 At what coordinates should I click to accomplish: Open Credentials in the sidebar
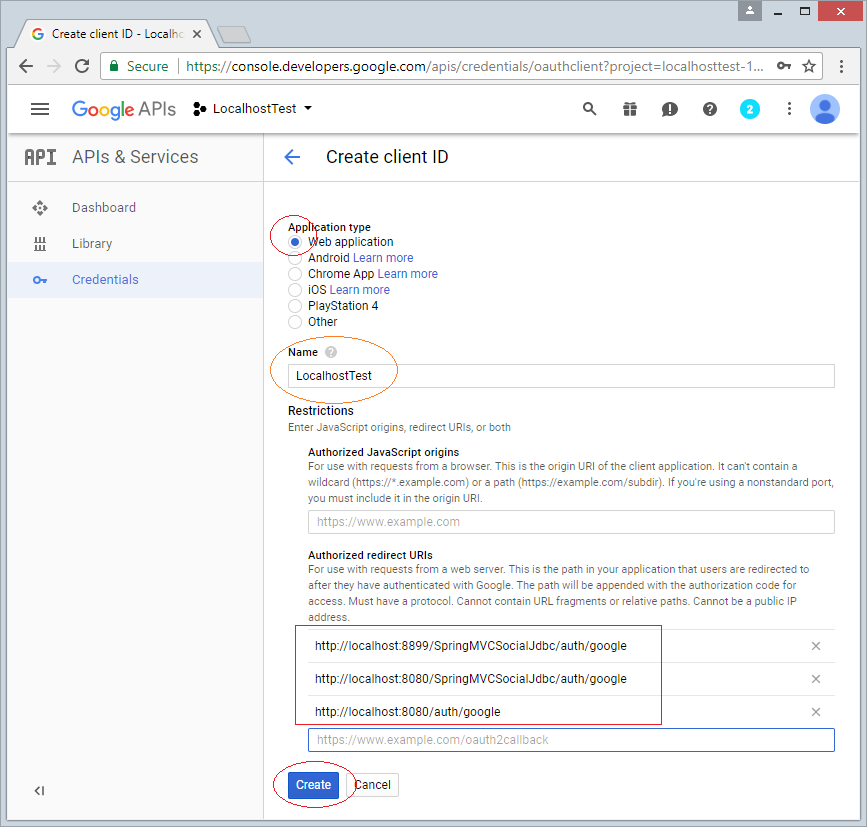pyautogui.click(x=135, y=280)
